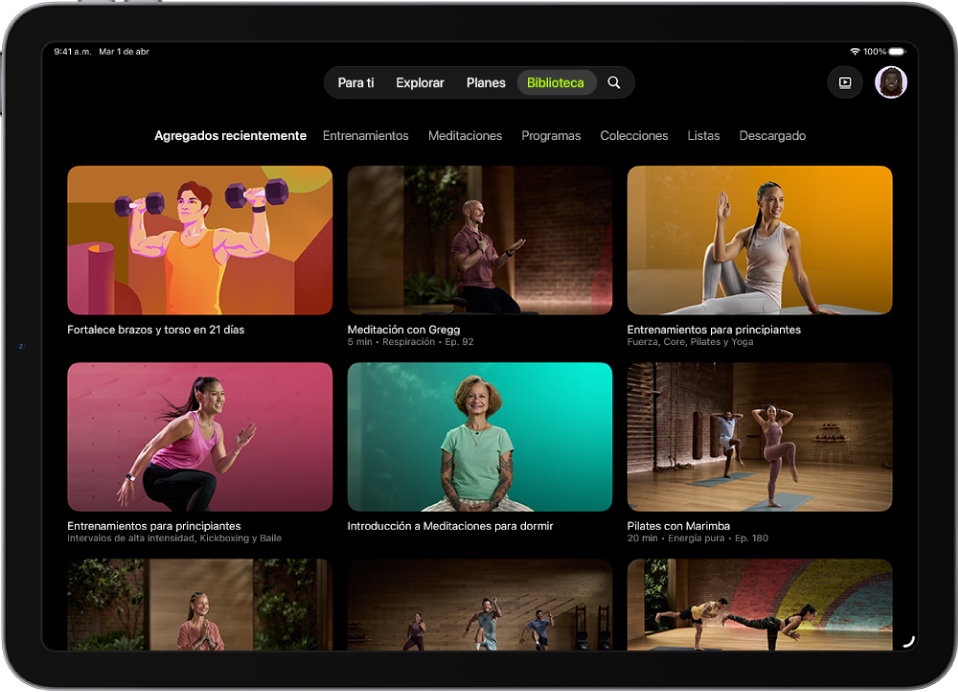
Task: Open 'Fortalece brazos y torso en 21 días'
Action: [199, 240]
